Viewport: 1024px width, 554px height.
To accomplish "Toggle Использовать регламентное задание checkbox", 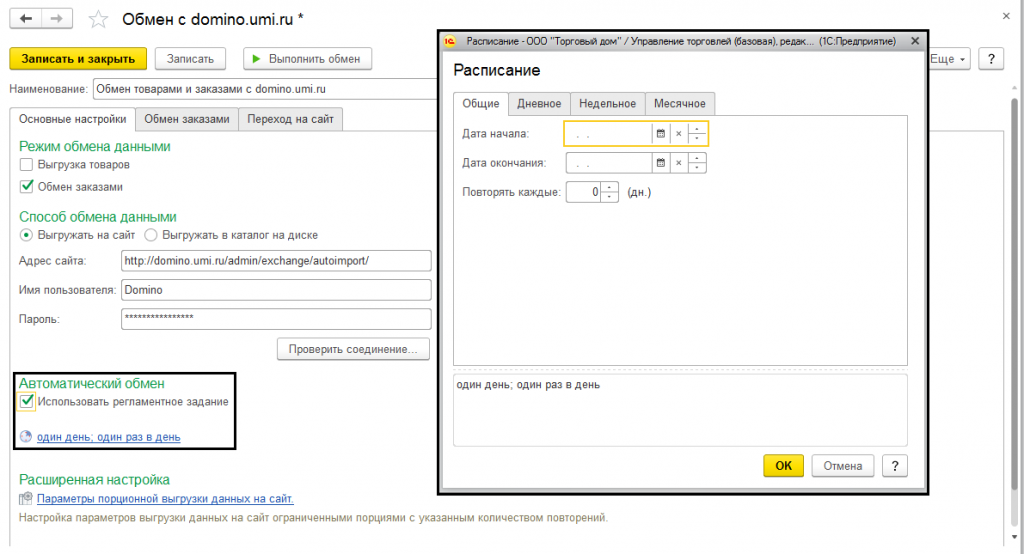I will (x=26, y=402).
